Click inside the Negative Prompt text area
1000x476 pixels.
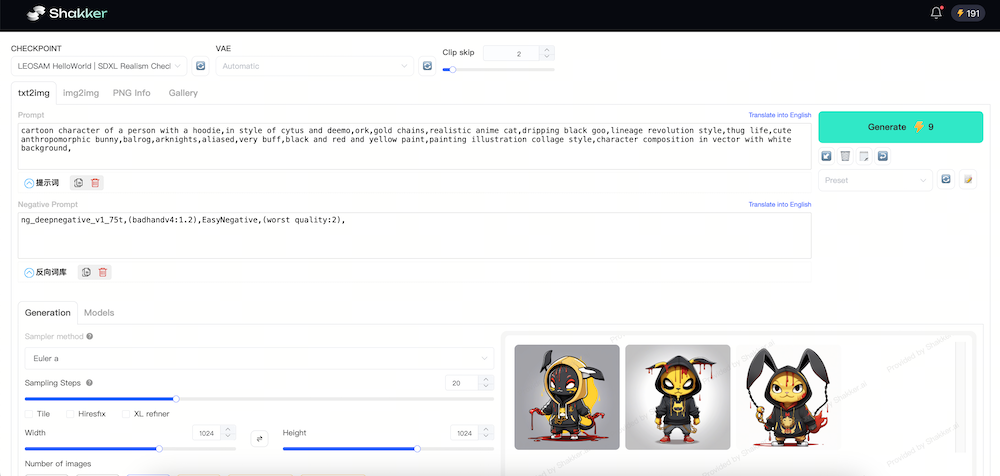point(415,235)
